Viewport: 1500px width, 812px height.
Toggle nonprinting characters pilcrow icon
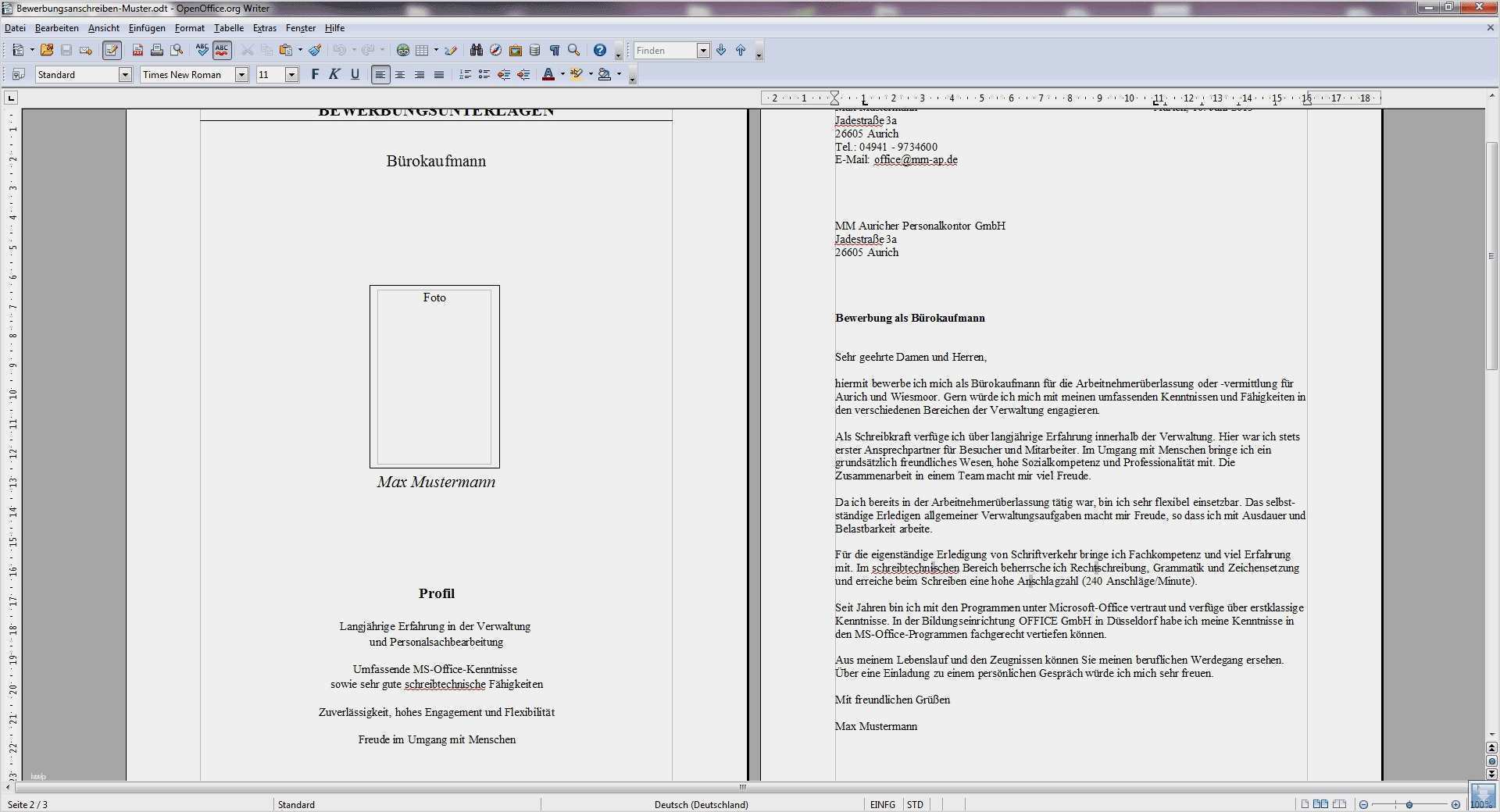click(x=555, y=51)
